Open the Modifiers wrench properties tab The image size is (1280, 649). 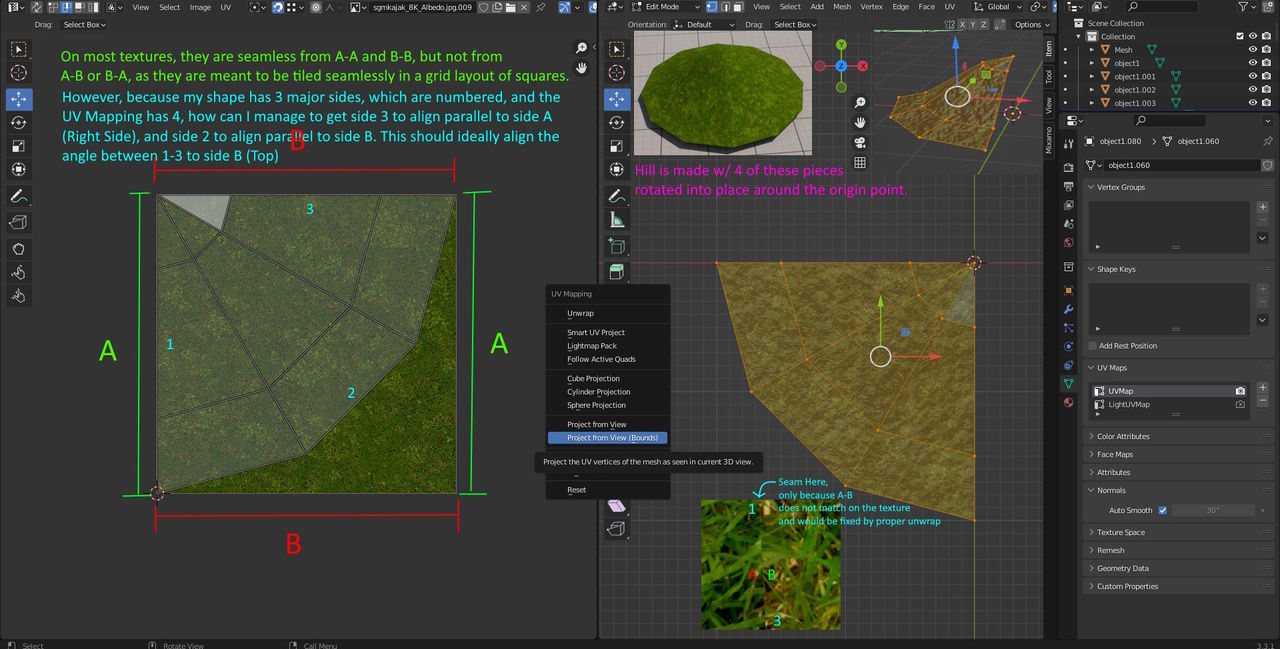click(1069, 310)
